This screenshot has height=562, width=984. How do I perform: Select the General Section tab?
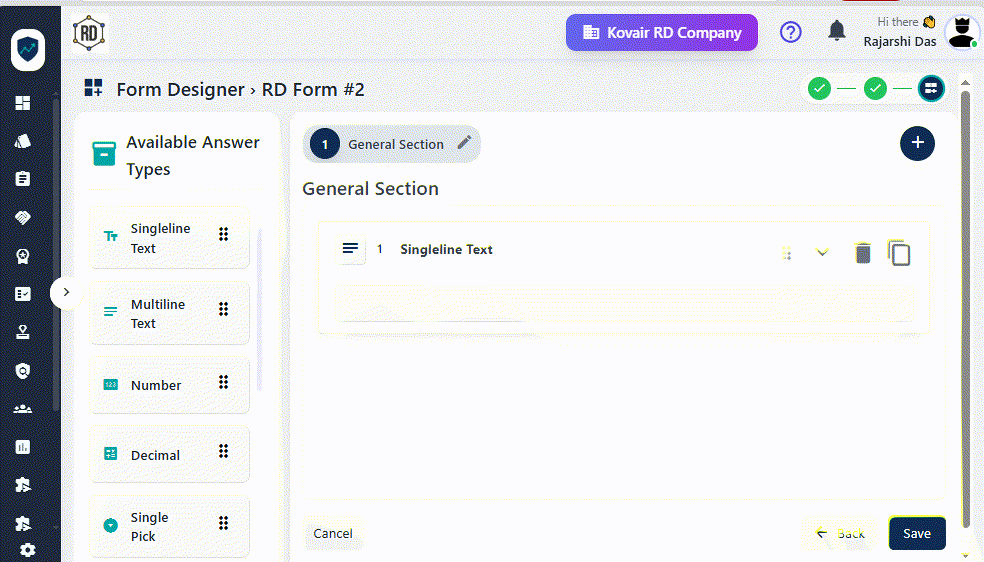click(392, 144)
